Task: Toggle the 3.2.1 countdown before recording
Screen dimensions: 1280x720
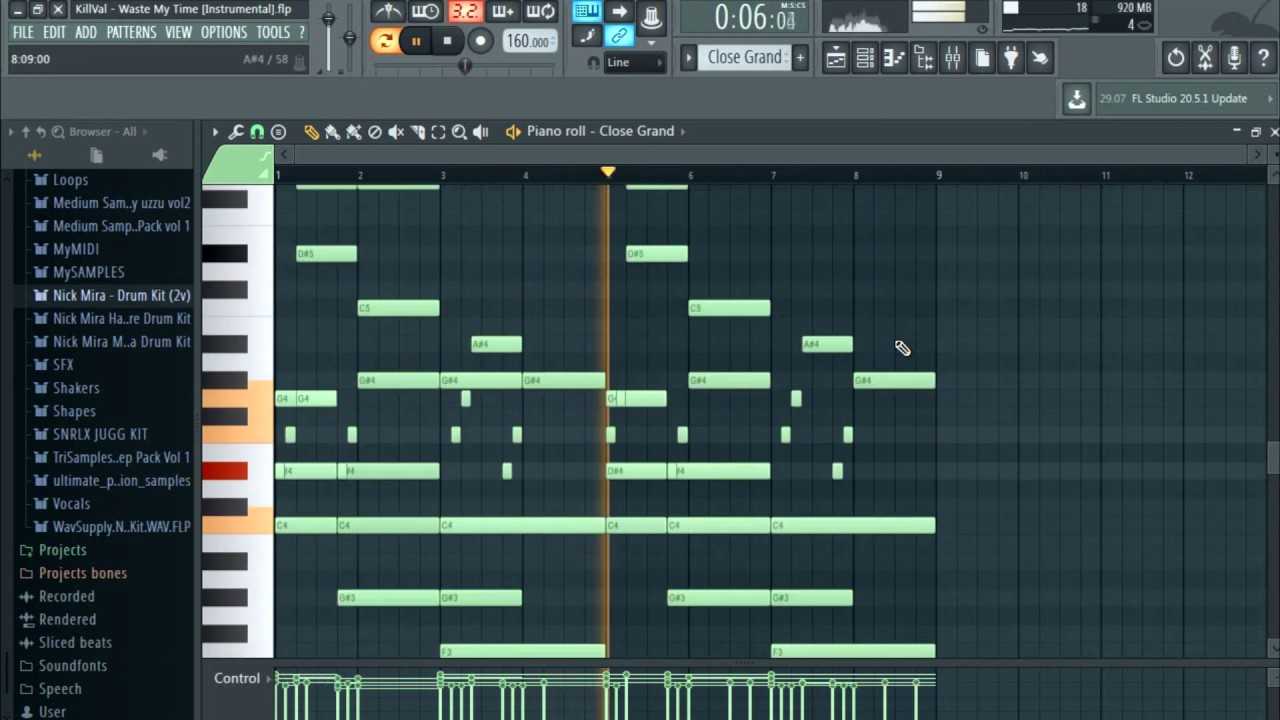Action: [465, 12]
